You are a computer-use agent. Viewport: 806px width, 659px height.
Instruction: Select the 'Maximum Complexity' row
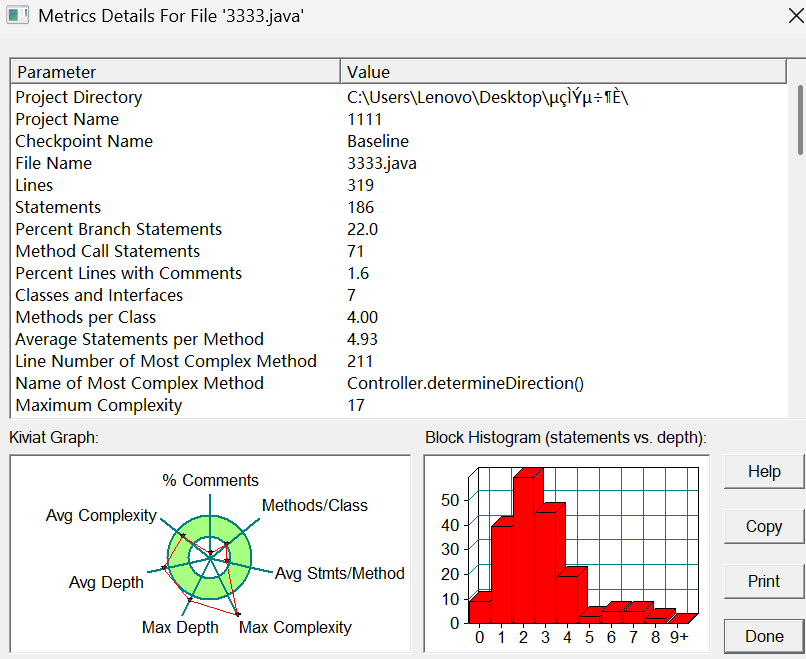tap(399, 406)
